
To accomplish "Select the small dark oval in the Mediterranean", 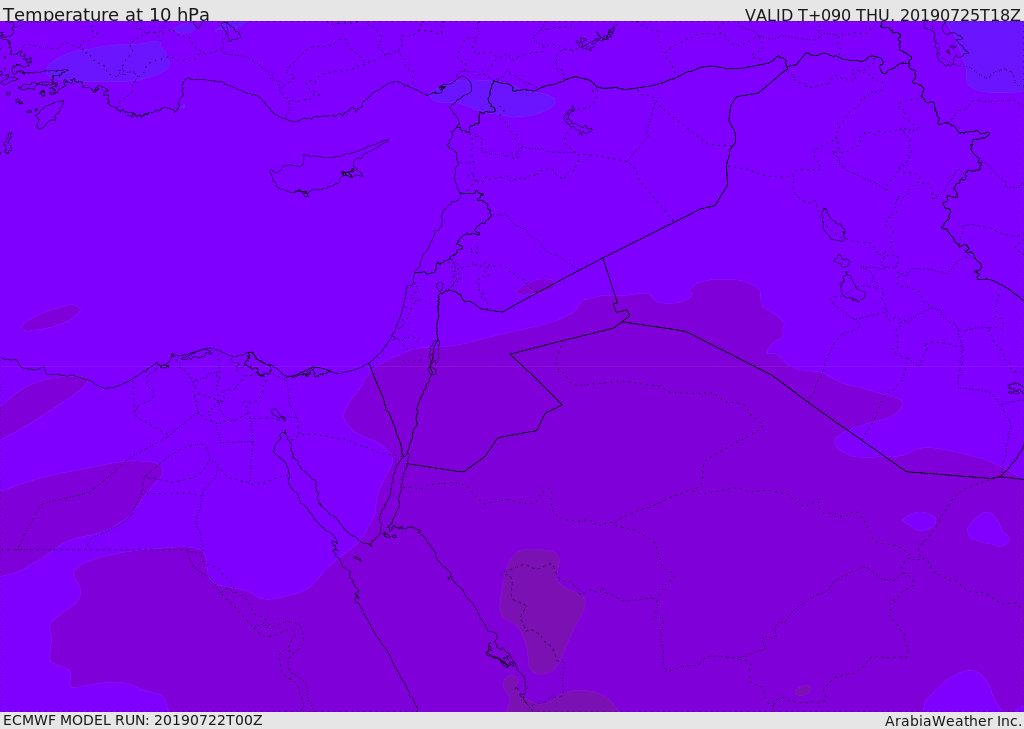I will click(50, 317).
